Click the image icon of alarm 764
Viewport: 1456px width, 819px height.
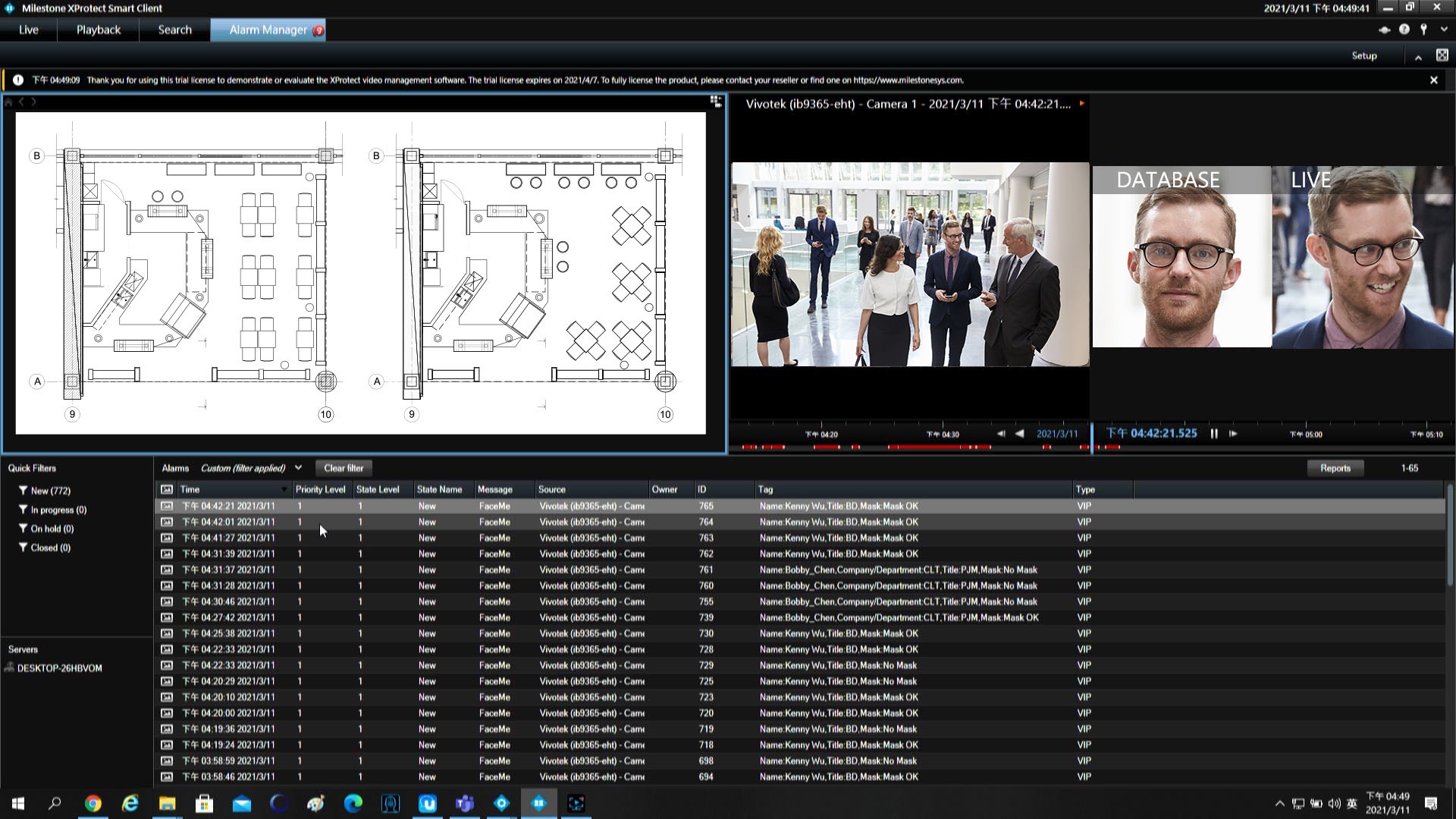tap(167, 522)
